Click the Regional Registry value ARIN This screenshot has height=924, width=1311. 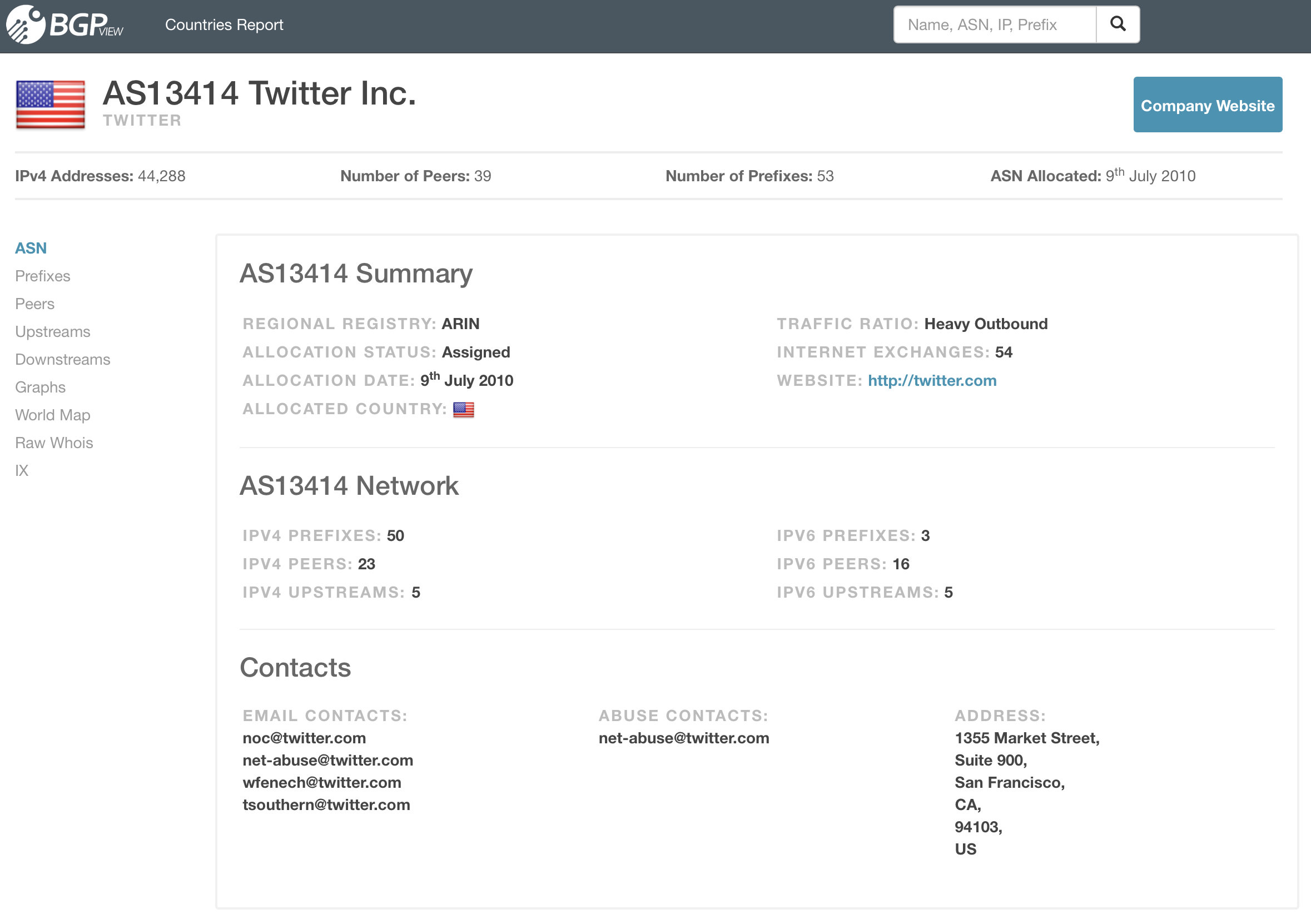pyautogui.click(x=460, y=324)
